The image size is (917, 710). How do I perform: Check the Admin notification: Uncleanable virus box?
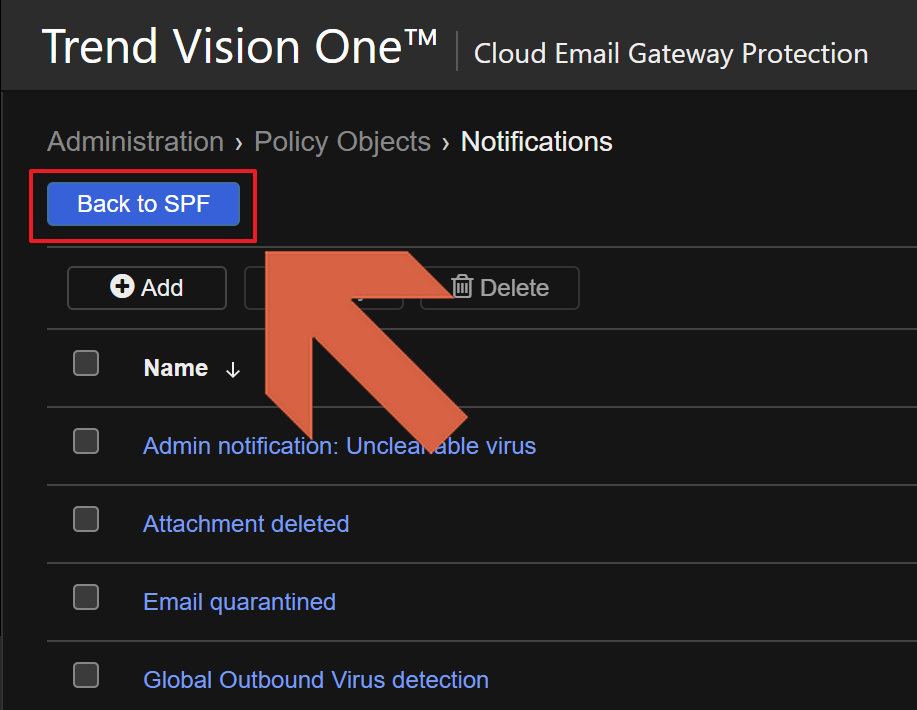point(86,441)
